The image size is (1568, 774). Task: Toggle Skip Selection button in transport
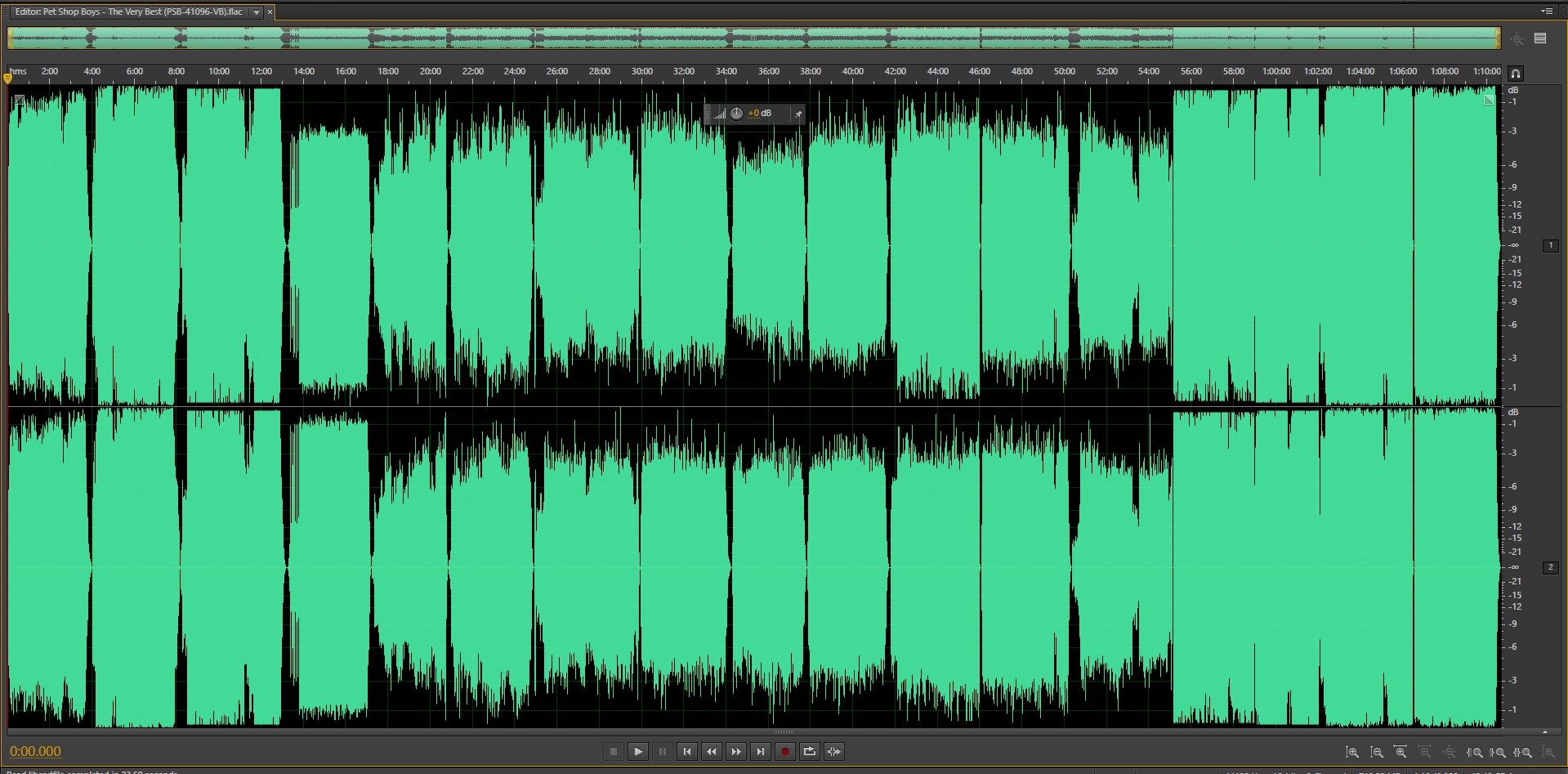click(x=833, y=752)
